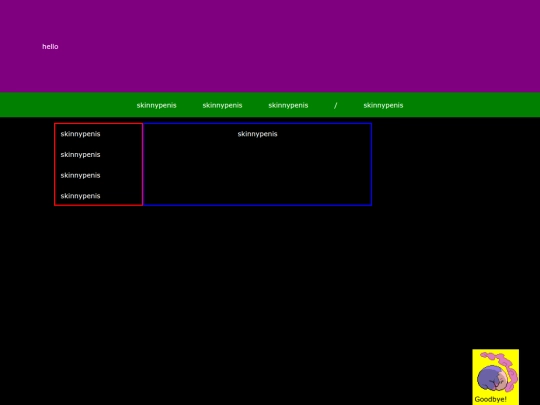Click the "/" item in the green navbar
Screen dimensions: 540x405
pos(336,105)
